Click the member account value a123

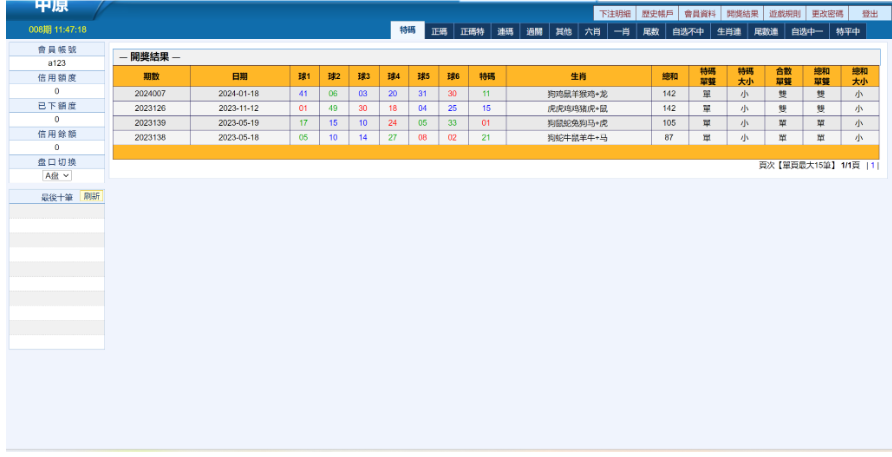[57, 63]
